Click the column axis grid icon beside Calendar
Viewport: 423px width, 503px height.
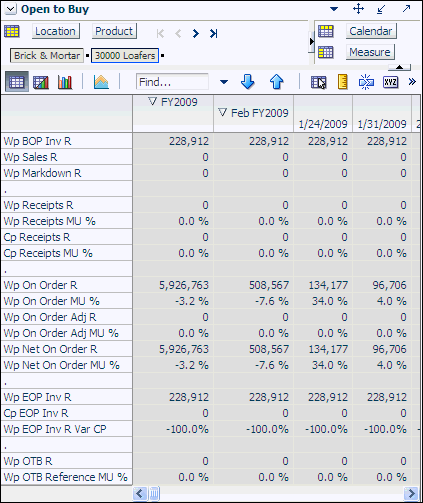pos(325,31)
